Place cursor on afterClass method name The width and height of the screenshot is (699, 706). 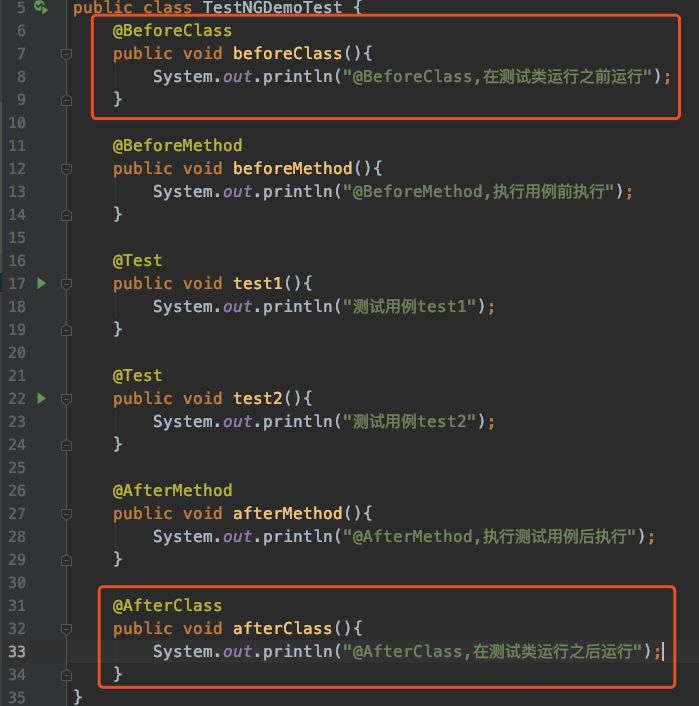click(x=282, y=629)
